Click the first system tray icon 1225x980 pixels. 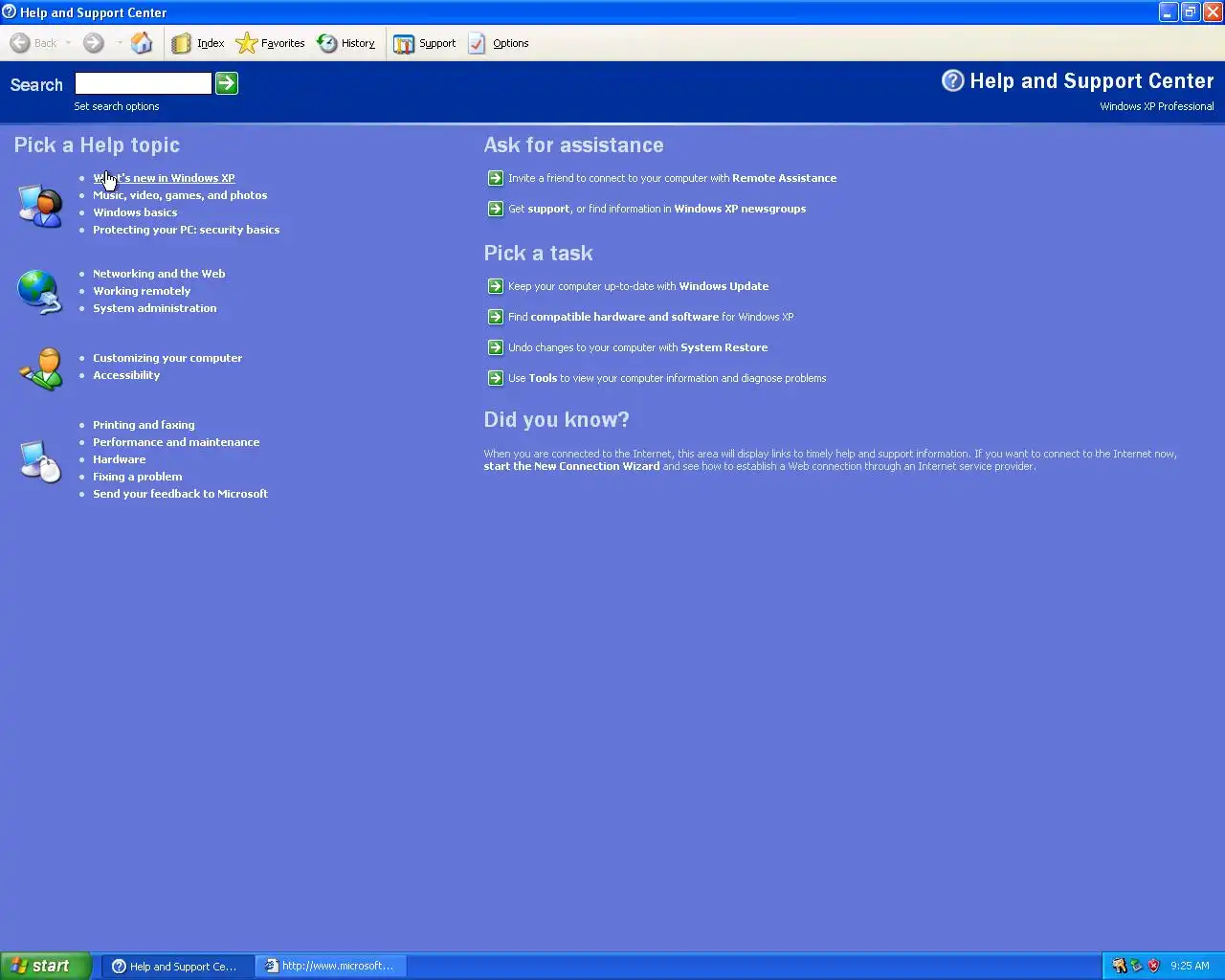click(1119, 966)
